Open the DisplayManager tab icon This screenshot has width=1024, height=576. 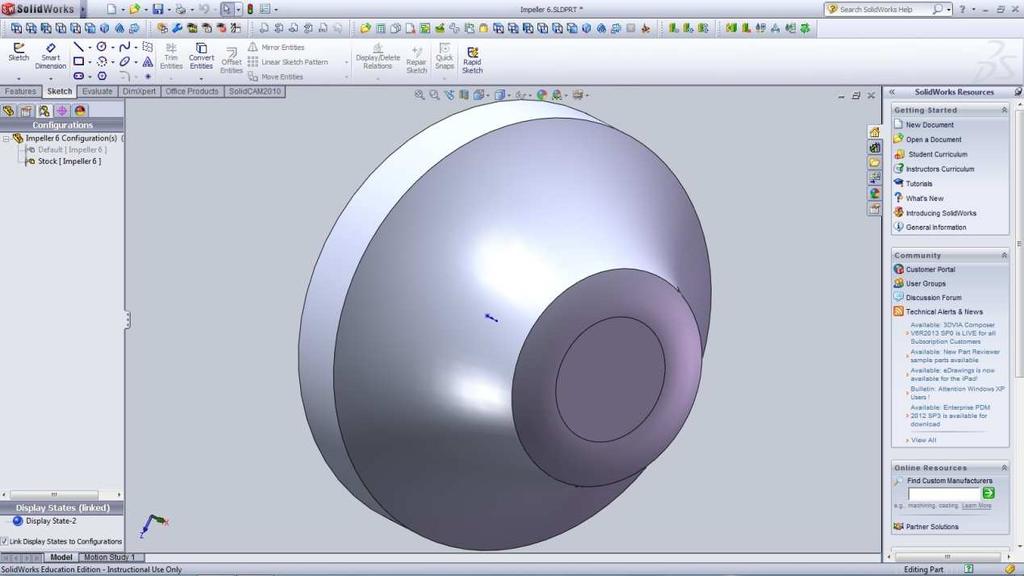[x=80, y=110]
